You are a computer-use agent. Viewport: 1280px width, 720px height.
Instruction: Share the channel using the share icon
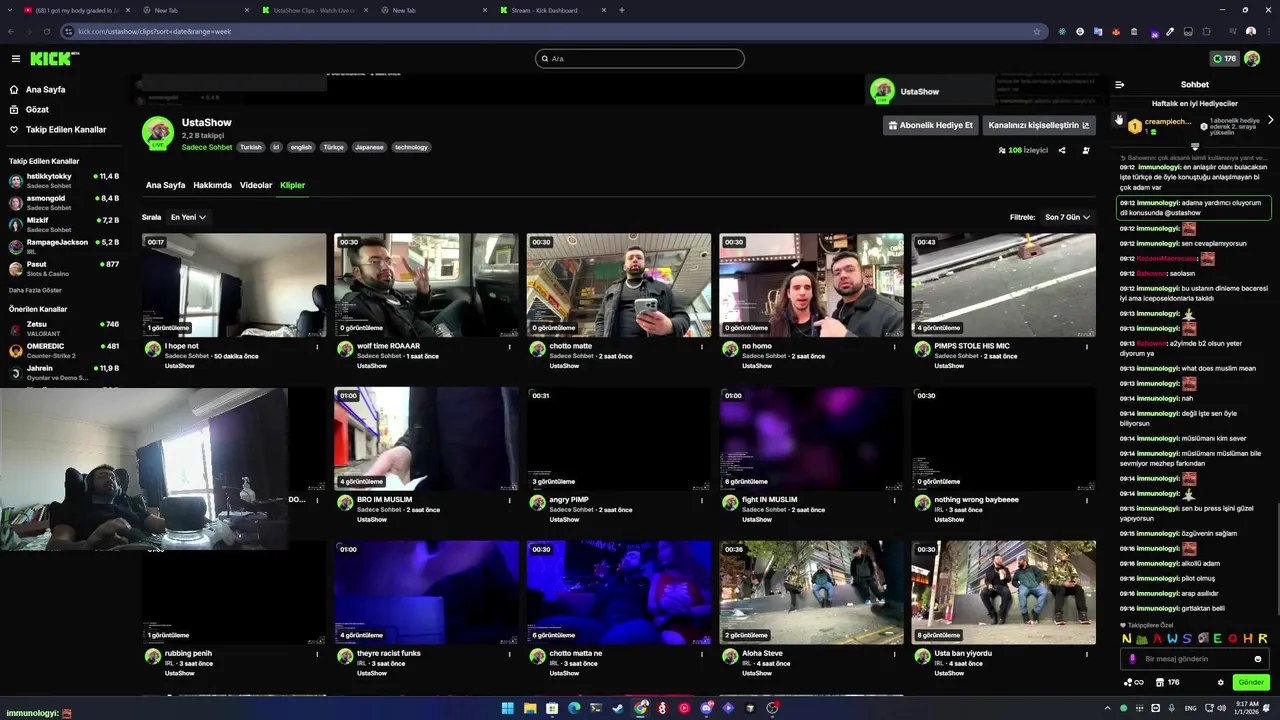pos(1062,150)
